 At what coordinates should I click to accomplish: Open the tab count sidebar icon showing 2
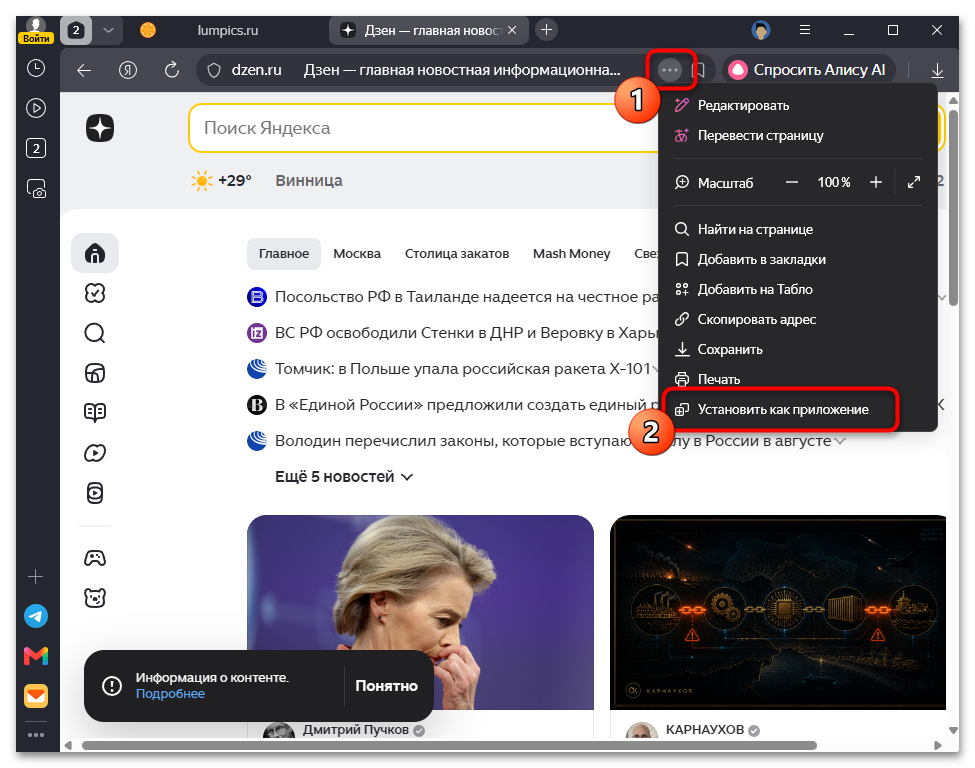point(36,148)
